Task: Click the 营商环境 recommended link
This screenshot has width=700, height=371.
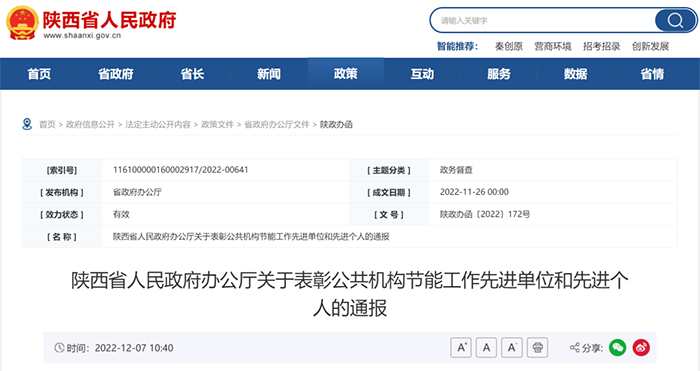Action: [553, 46]
